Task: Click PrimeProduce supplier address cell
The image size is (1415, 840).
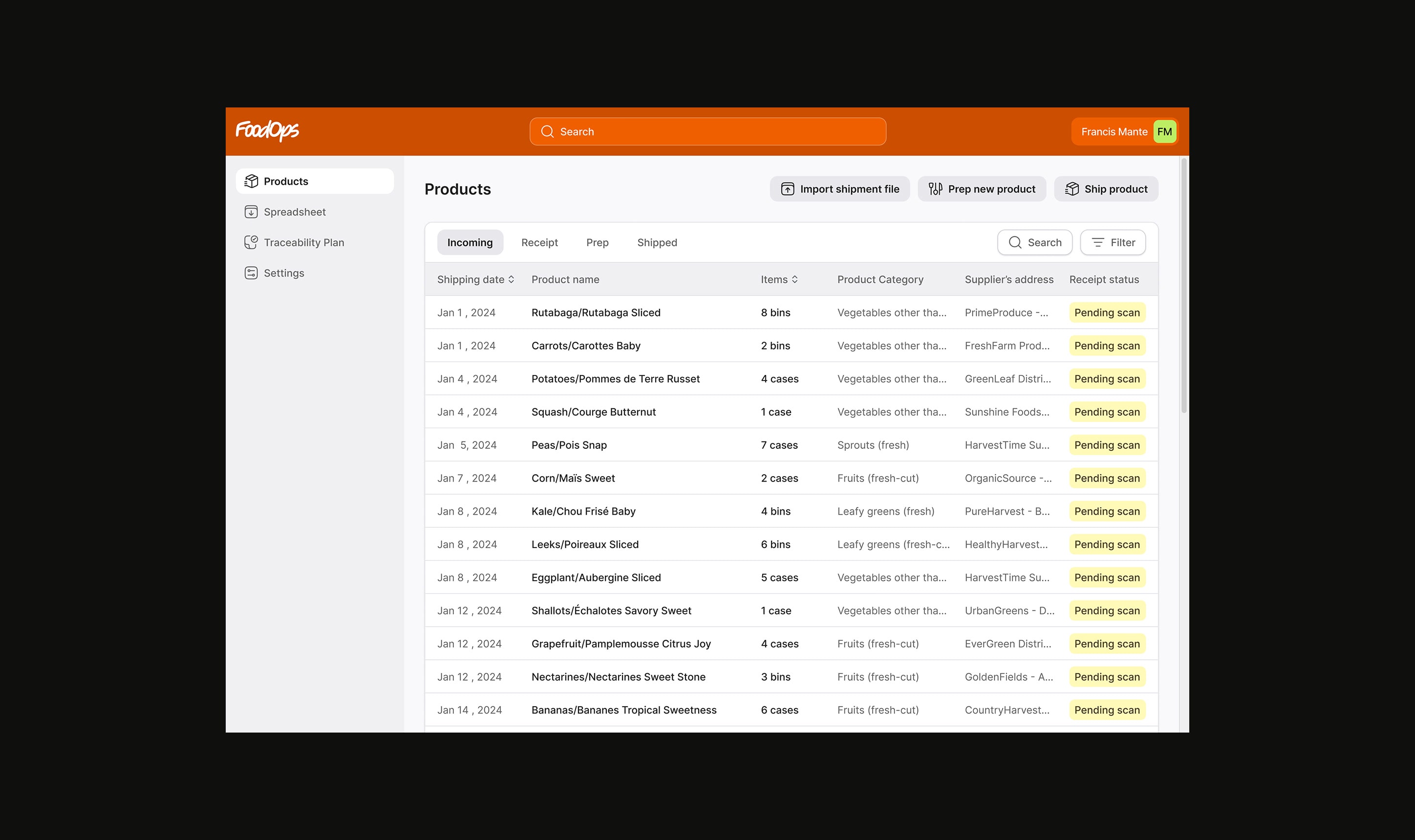Action: point(1006,313)
